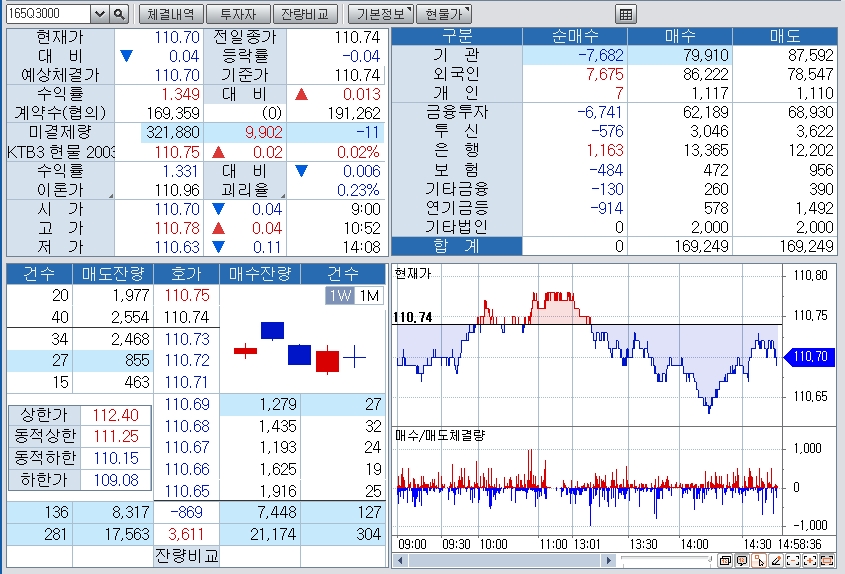
Task: Select ask price 110.75 in order book
Action: point(186,295)
